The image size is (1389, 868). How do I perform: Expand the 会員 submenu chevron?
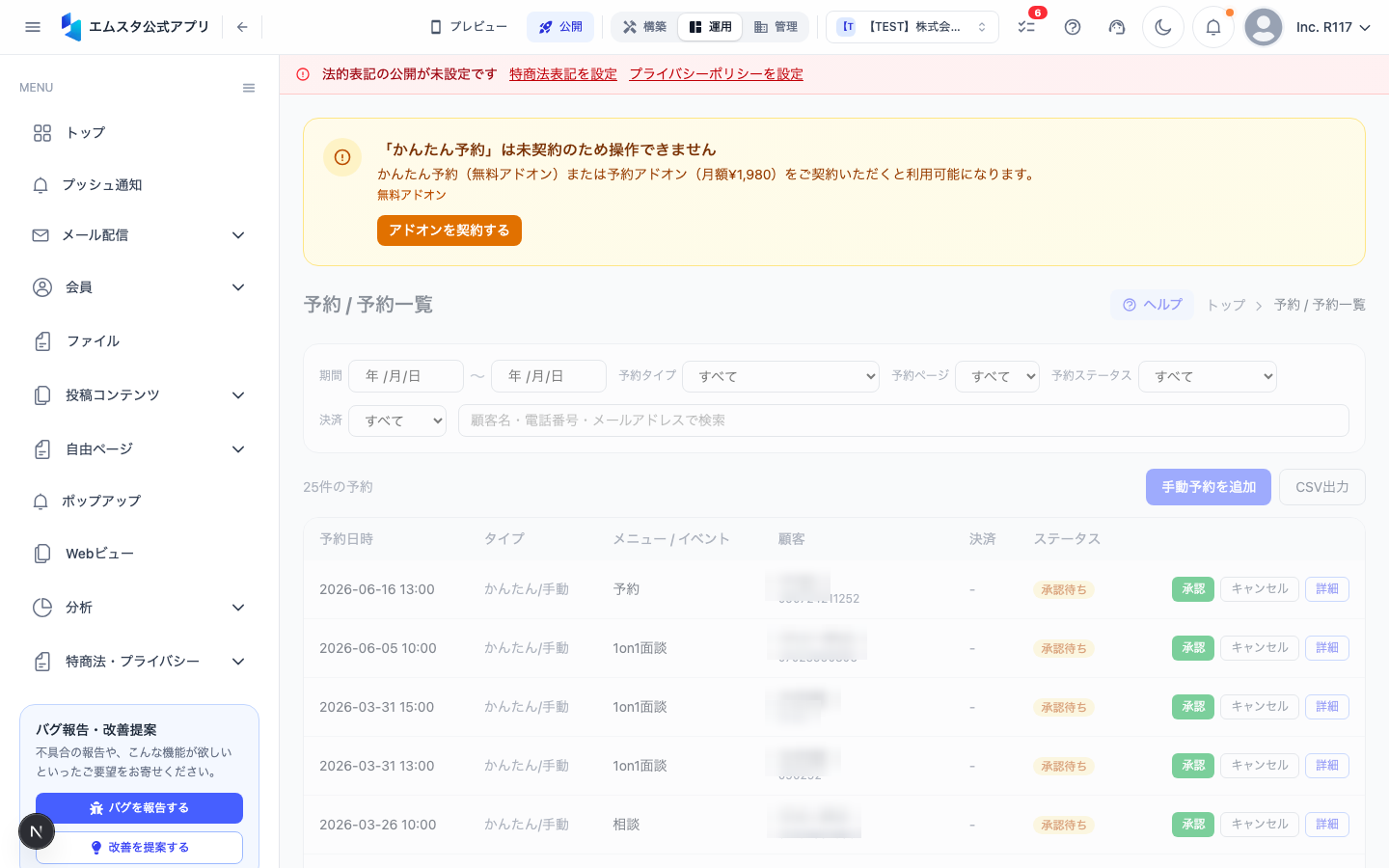[x=238, y=287]
